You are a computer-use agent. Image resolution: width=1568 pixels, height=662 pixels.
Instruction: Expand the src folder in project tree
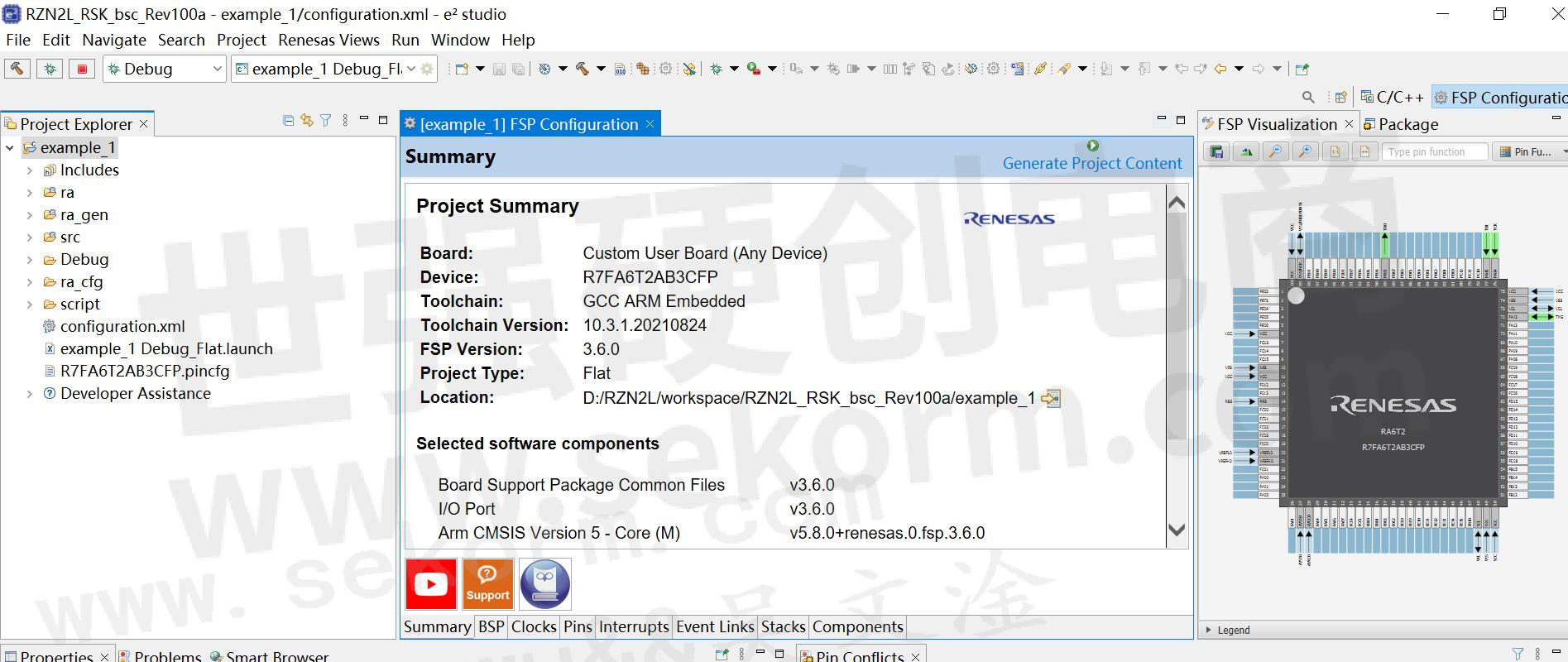[30, 237]
